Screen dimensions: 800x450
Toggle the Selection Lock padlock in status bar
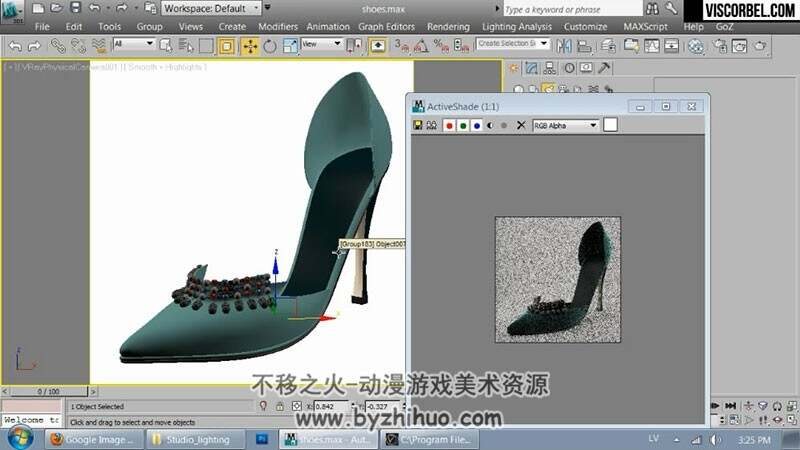[280, 406]
